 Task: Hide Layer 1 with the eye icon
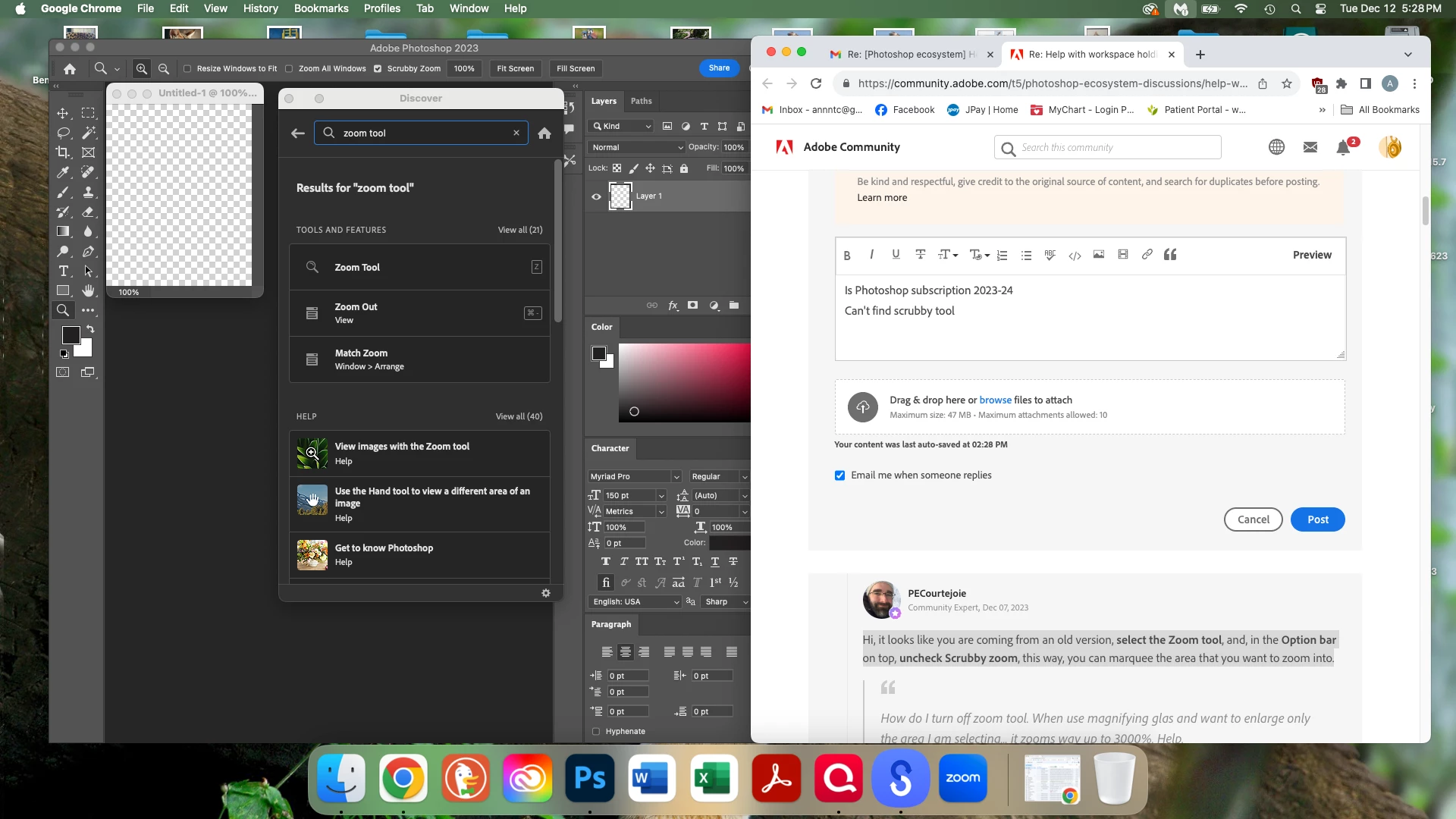pyautogui.click(x=596, y=196)
